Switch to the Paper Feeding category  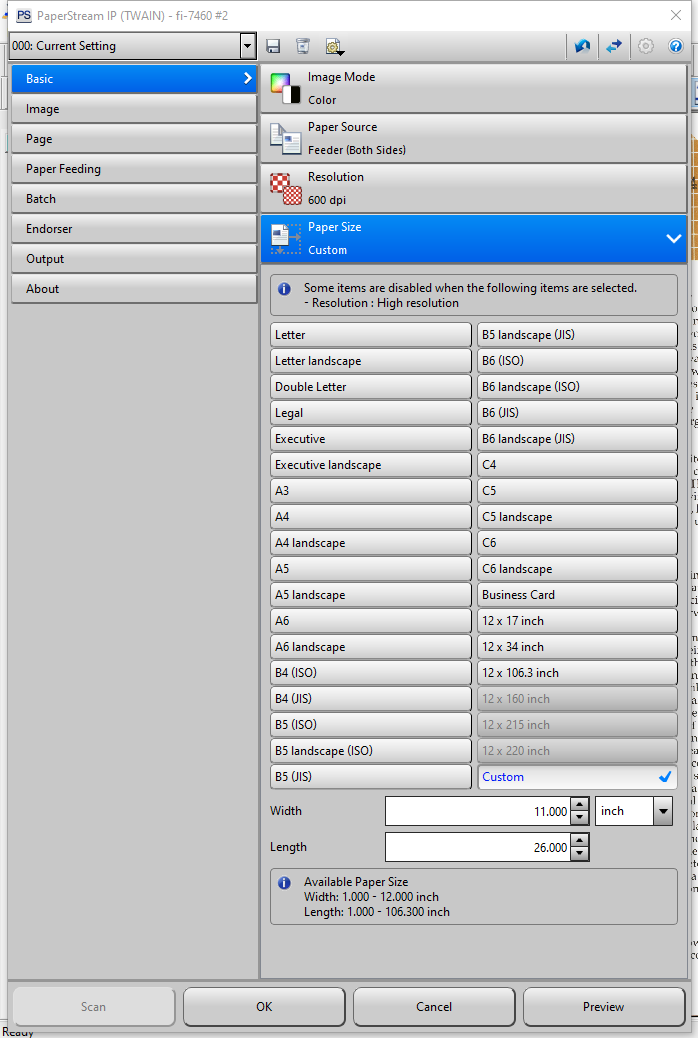coord(134,169)
